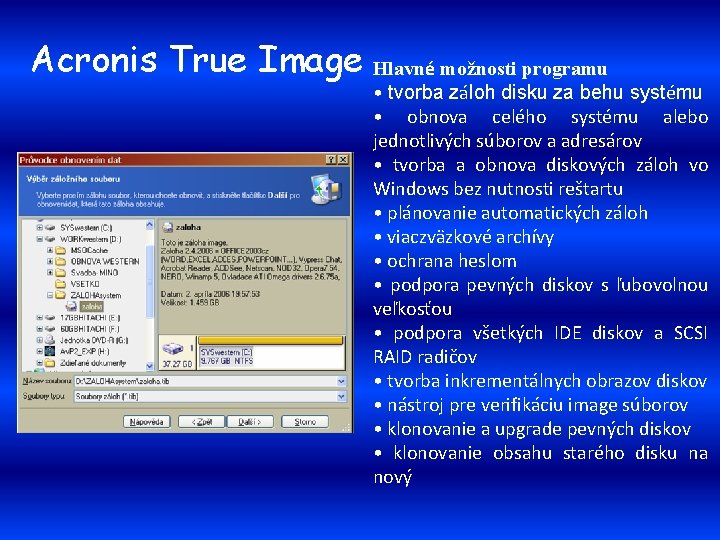Screen dimensions: 720x540
Task: Click the yellow partition usage bar
Action: pyautogui.click(x=270, y=341)
